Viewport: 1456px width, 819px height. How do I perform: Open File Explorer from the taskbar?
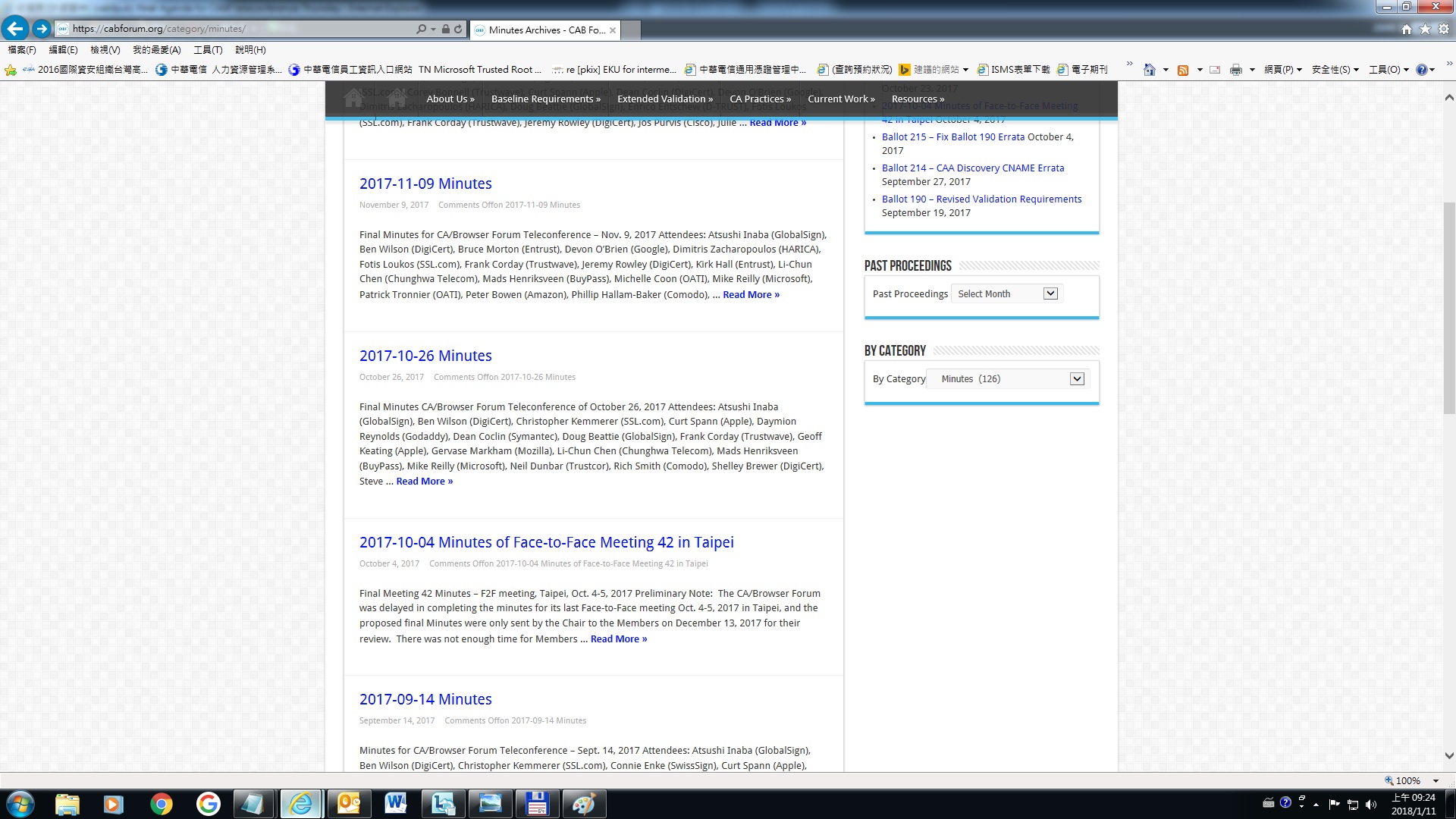coord(67,804)
